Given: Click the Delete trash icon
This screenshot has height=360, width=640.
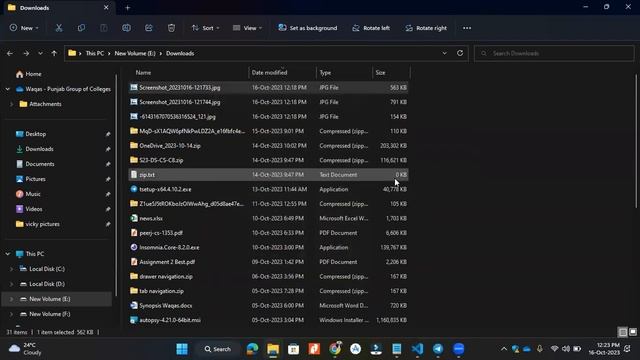Looking at the screenshot, I should tap(171, 28).
